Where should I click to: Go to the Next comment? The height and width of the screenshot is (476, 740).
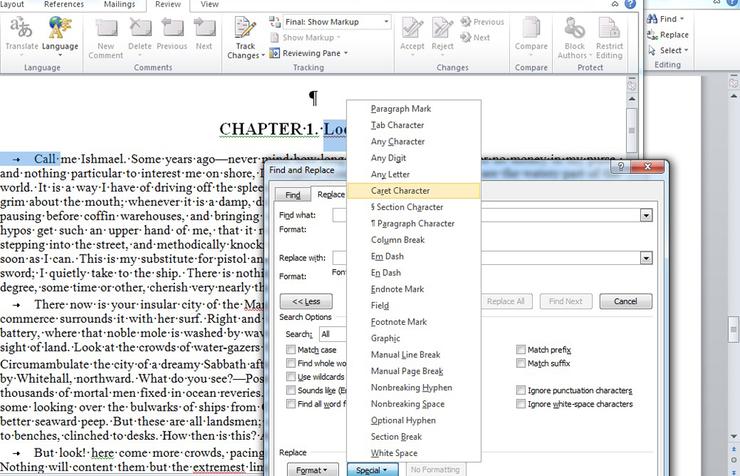click(204, 34)
